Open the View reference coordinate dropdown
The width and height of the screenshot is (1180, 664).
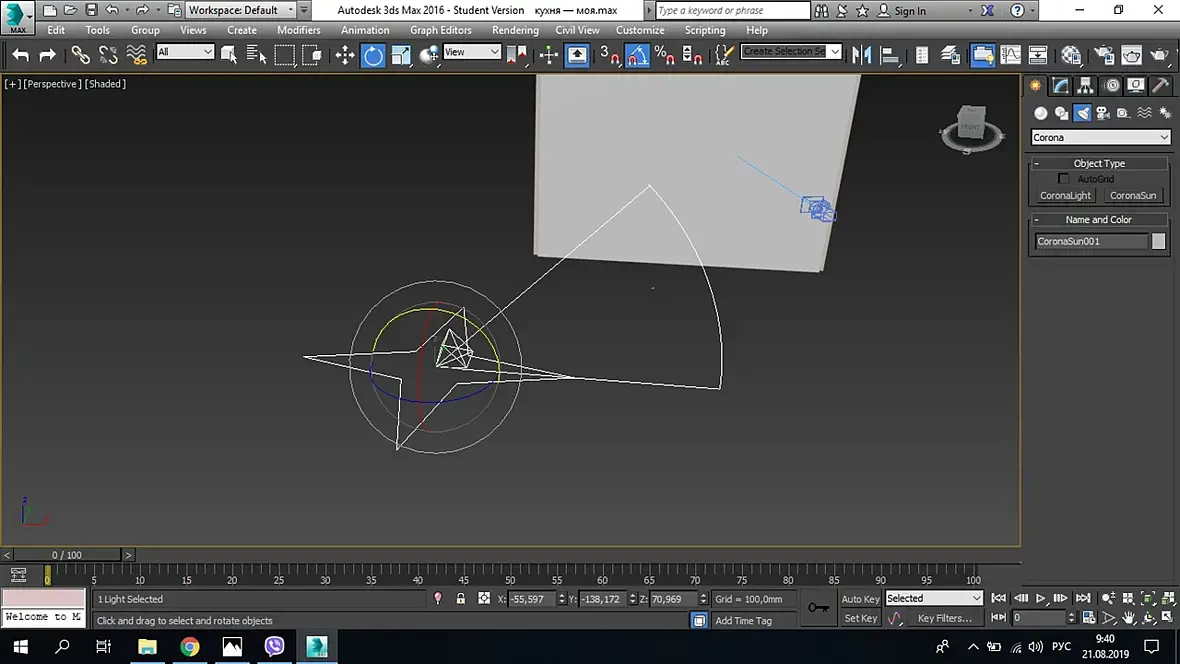(x=472, y=52)
